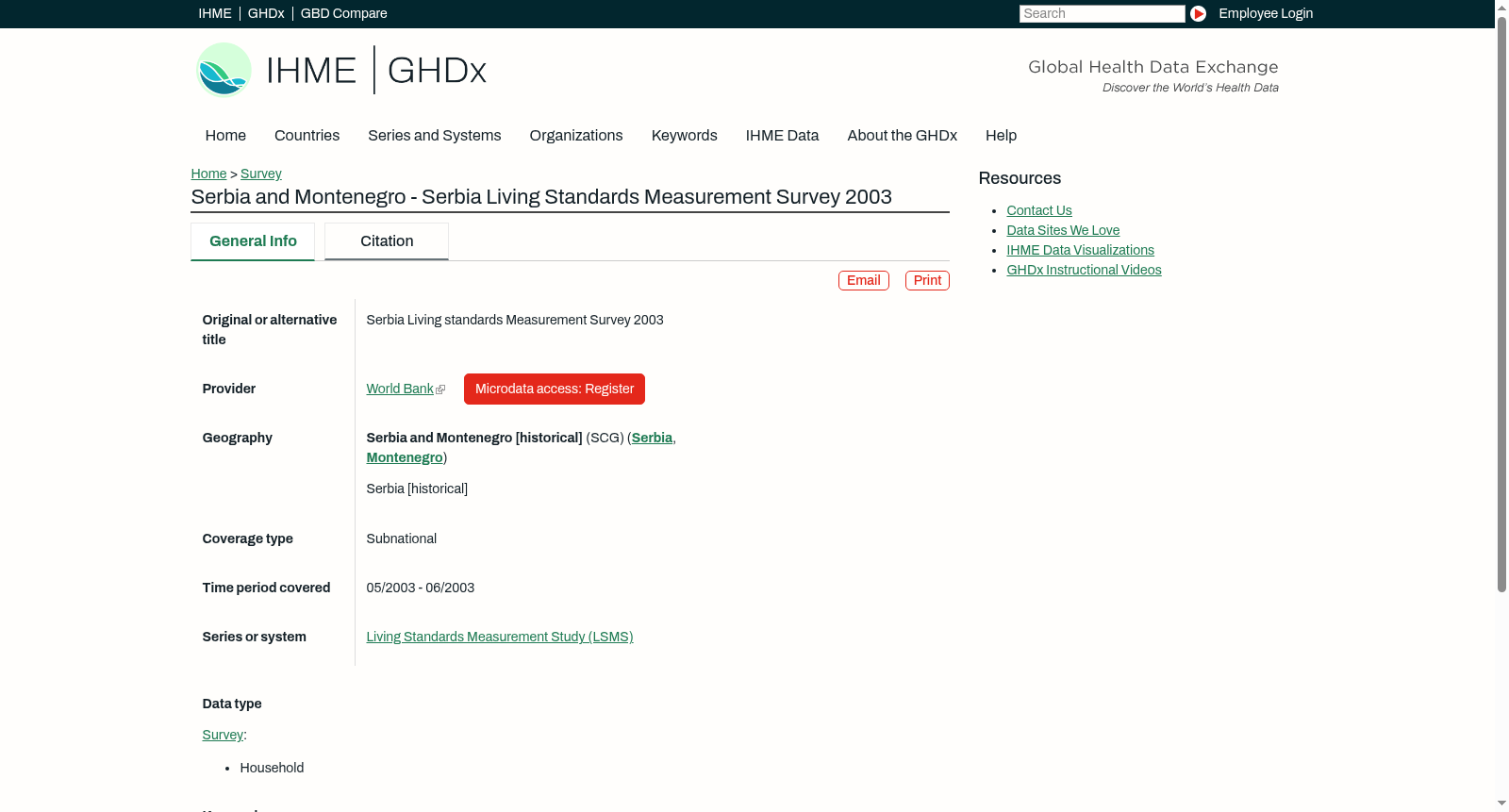1509x812 pixels.
Task: Click the page title heading text
Action: 541,197
